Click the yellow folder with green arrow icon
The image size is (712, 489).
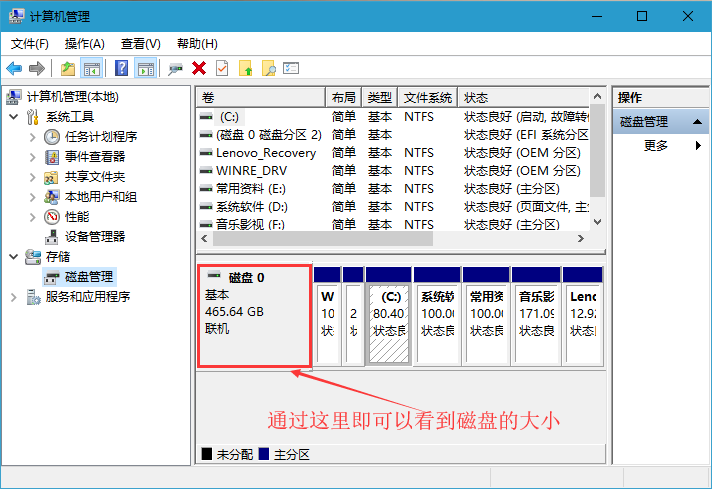point(246,69)
